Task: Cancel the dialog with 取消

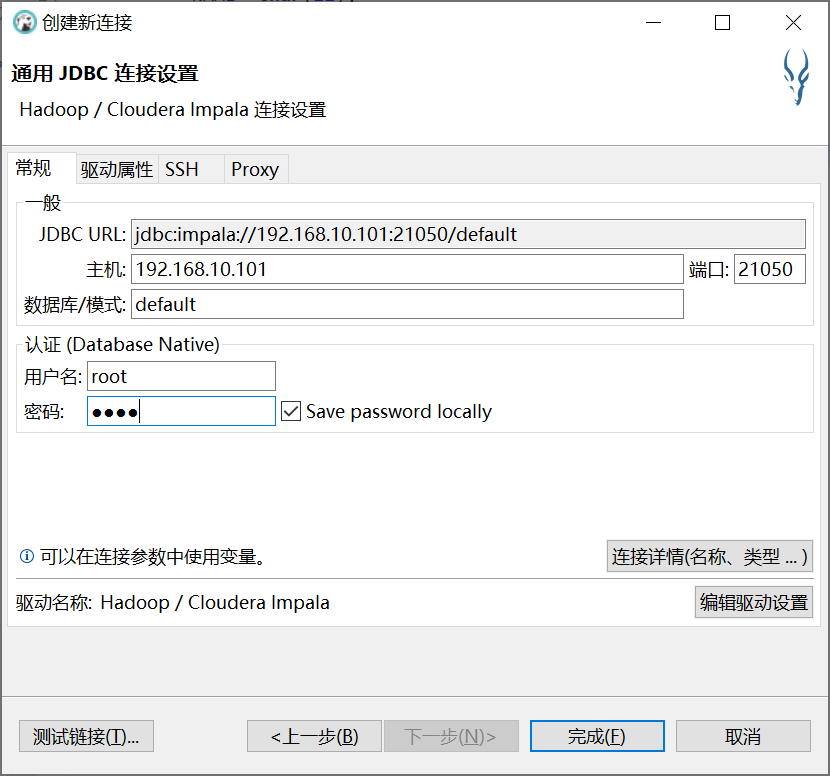Action: [742, 735]
